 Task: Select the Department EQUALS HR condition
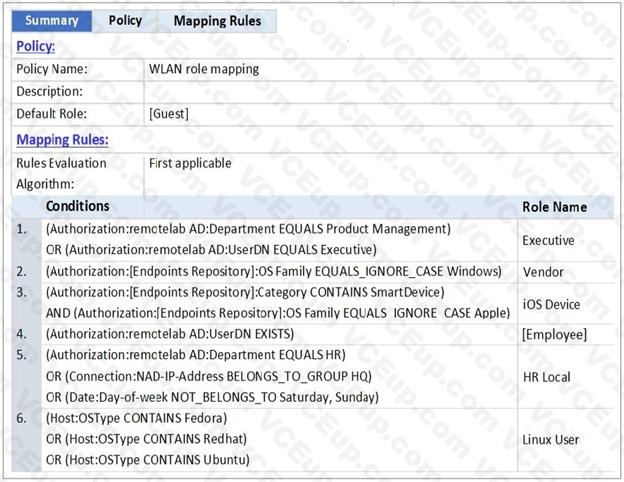(x=196, y=355)
